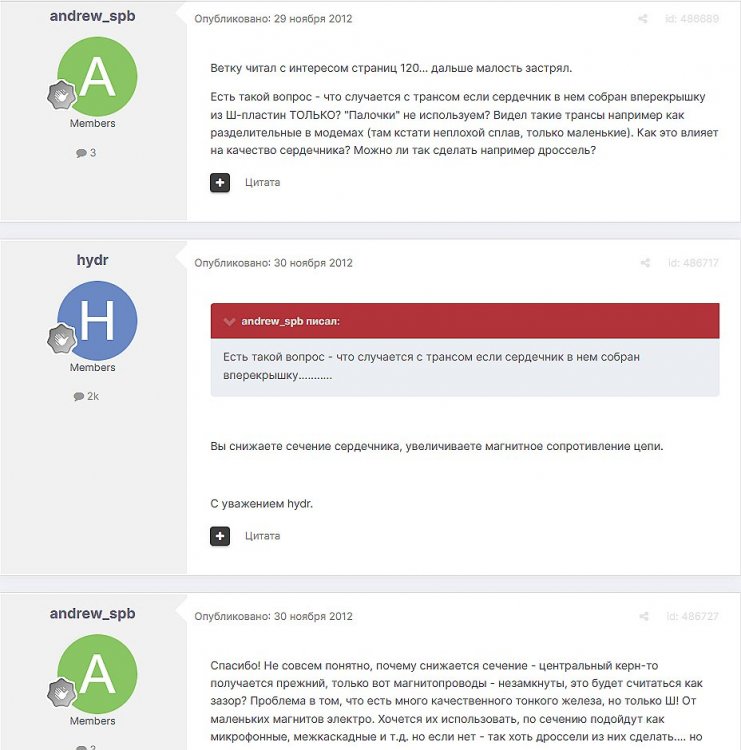Click the rank badge on the first andrew_spb avatar
This screenshot has height=750, width=741.
point(62,95)
